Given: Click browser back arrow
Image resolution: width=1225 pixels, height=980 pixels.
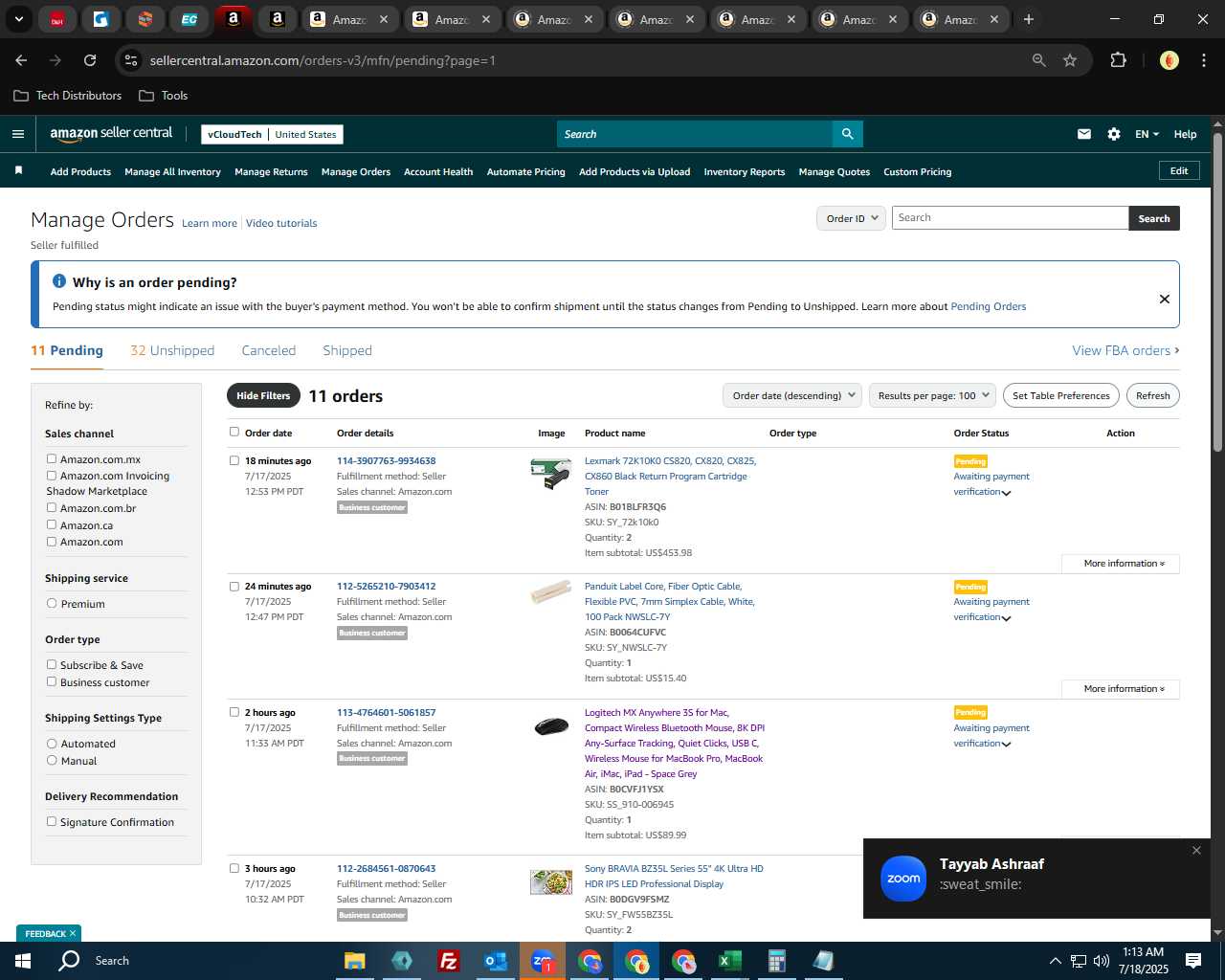Looking at the screenshot, I should pos(21,60).
